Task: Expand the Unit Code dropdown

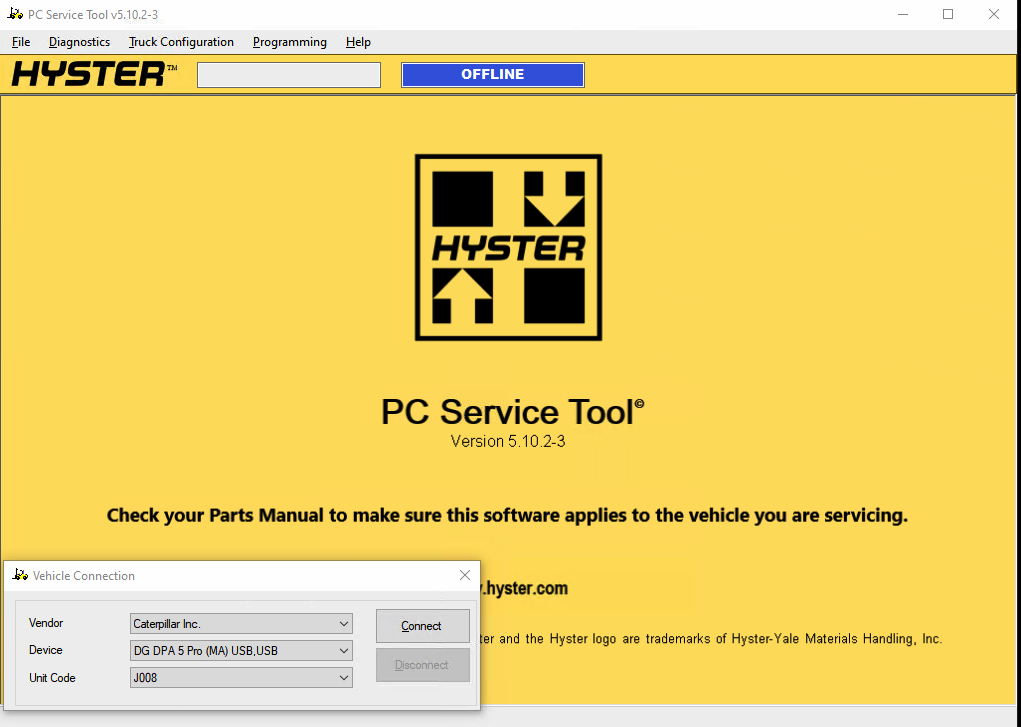Action: pos(344,678)
